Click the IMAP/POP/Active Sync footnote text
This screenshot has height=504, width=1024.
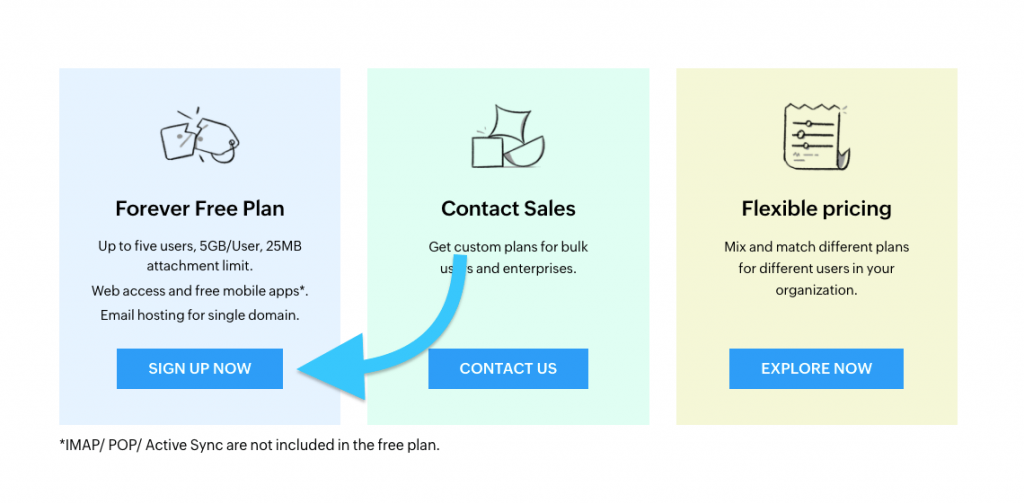coord(249,445)
